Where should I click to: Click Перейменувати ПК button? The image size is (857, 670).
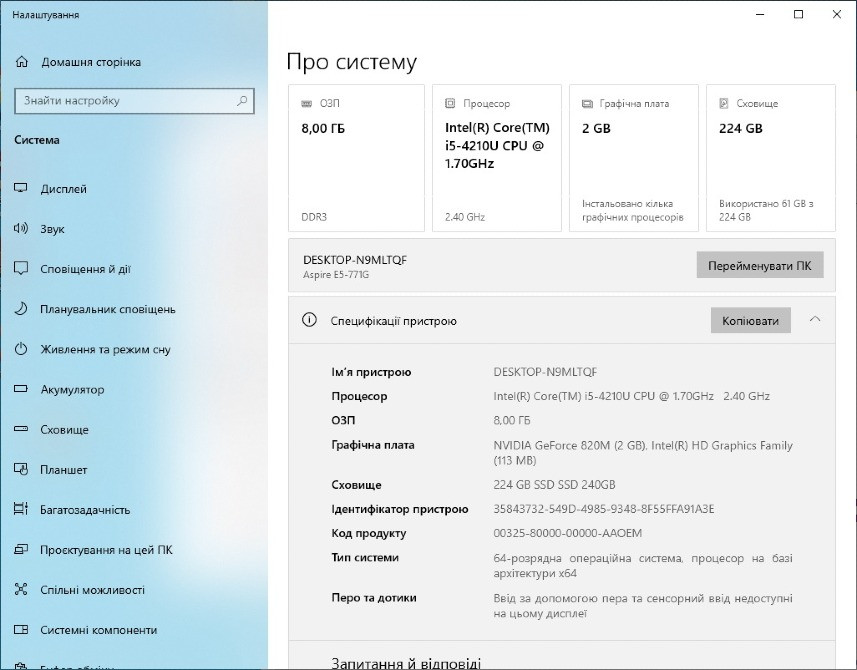(x=760, y=266)
